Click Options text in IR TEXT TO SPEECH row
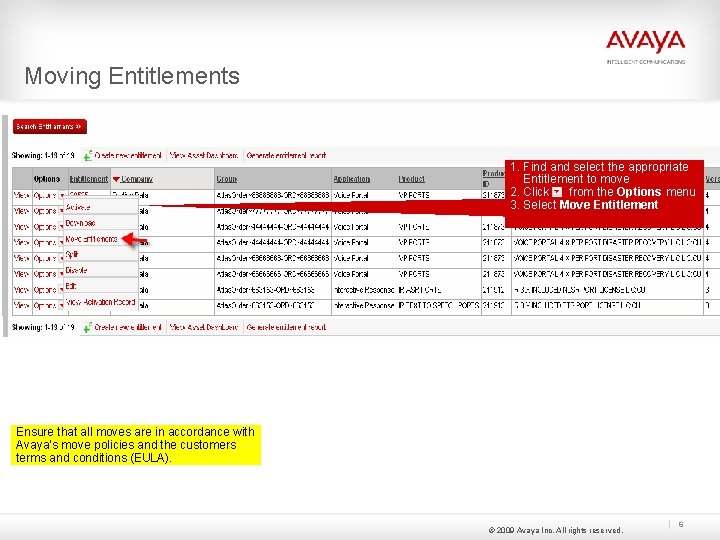Image resolution: width=720 pixels, height=540 pixels. (45, 305)
